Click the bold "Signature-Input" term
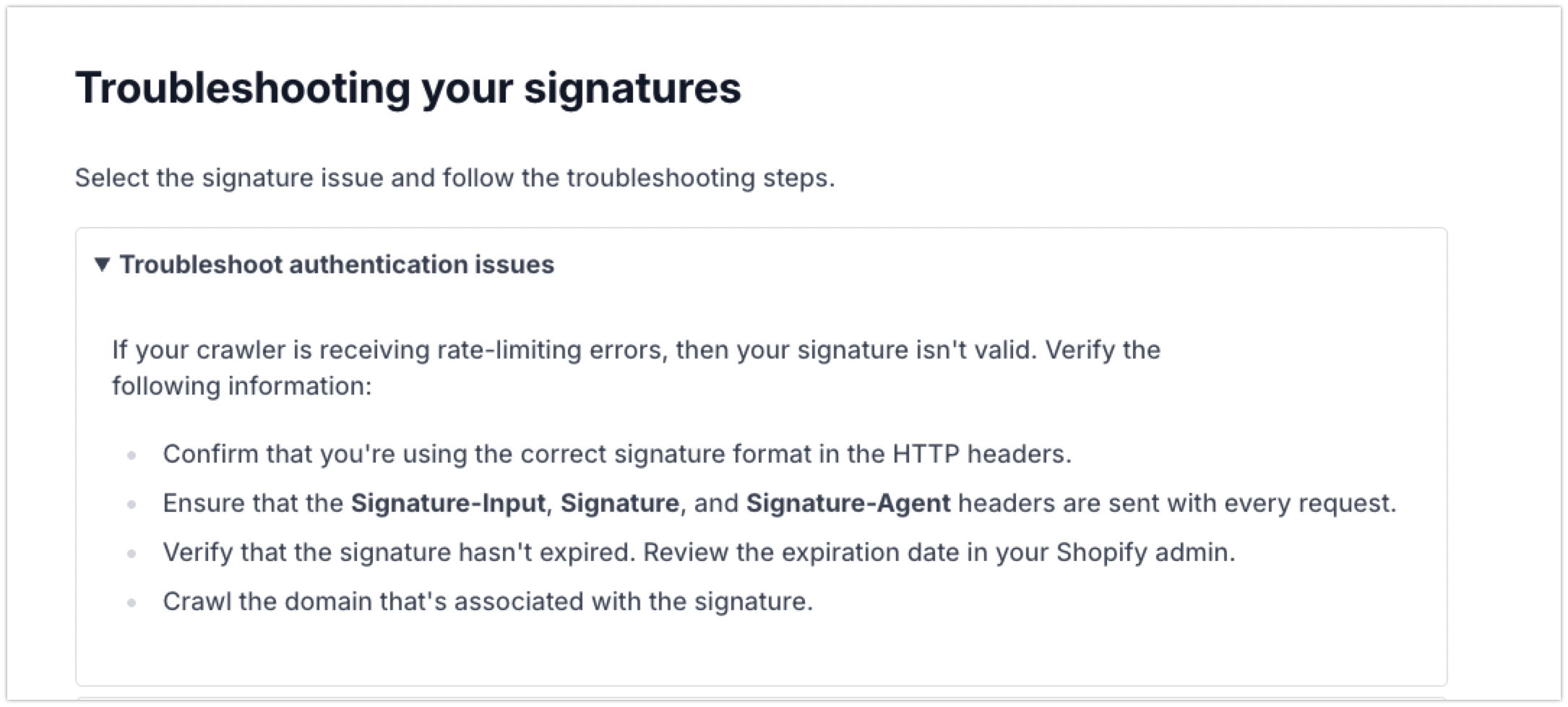The height and width of the screenshot is (707, 1568). (x=447, y=503)
